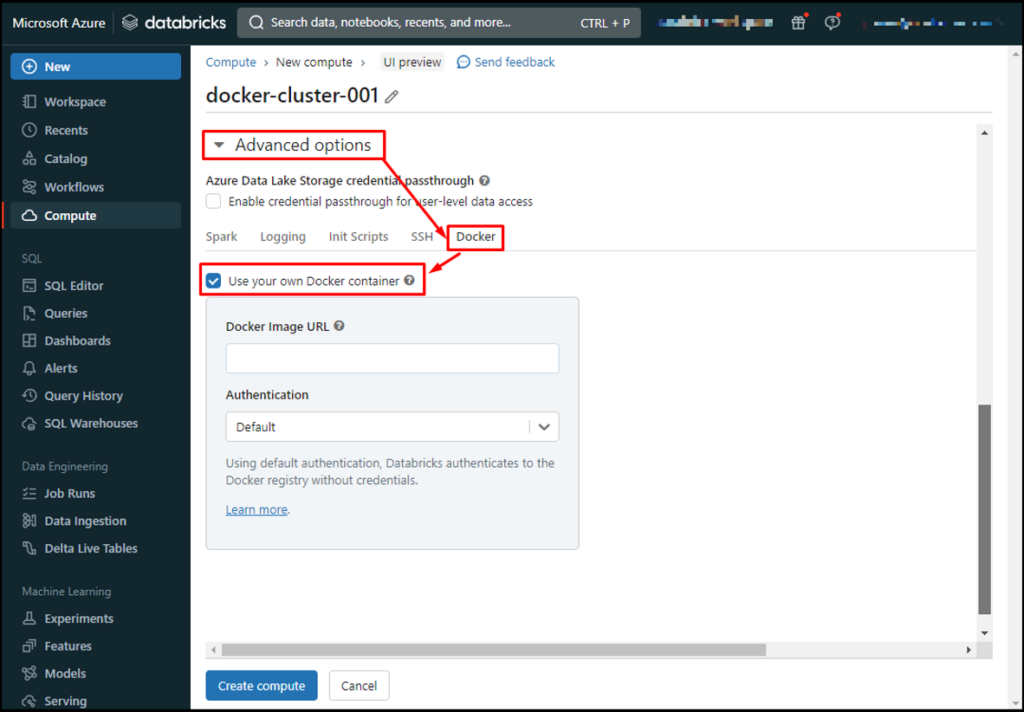Uncheck Use your own Docker container
The height and width of the screenshot is (712, 1024).
click(x=214, y=281)
